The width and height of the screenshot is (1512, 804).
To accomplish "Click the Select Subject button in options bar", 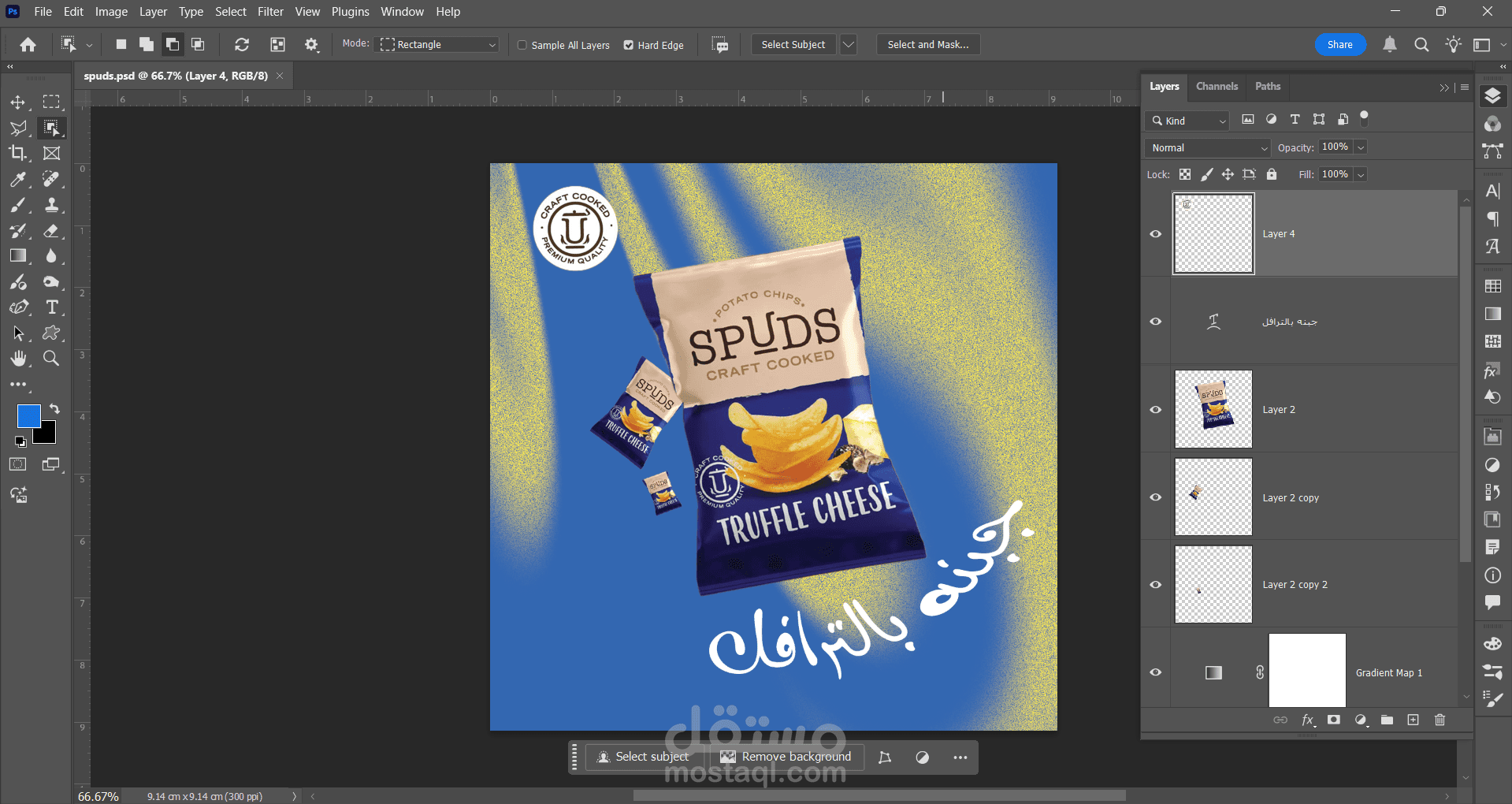I will click(x=793, y=45).
